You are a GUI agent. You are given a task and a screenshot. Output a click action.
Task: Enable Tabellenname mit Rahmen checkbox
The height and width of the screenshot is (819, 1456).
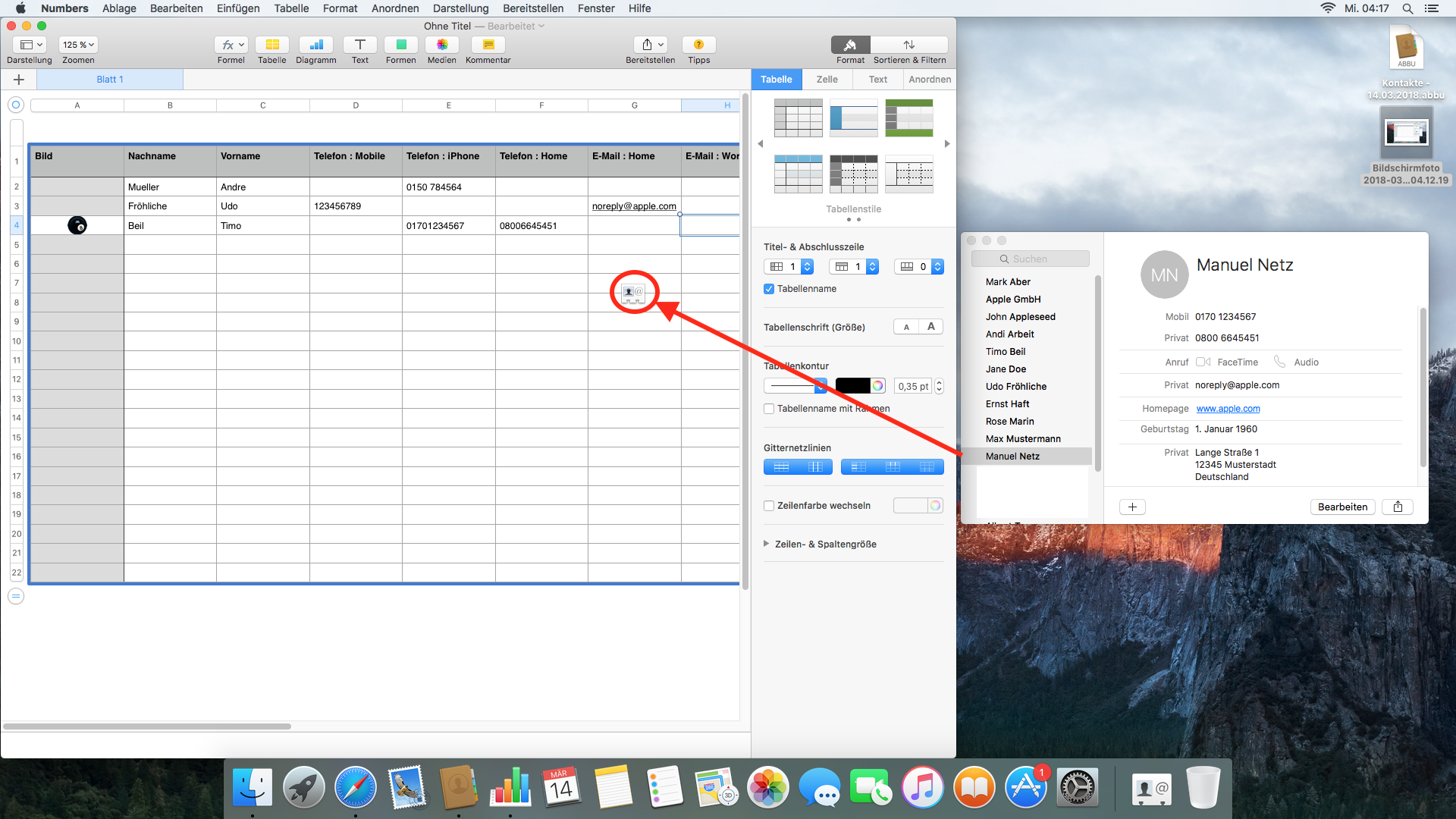coord(769,409)
